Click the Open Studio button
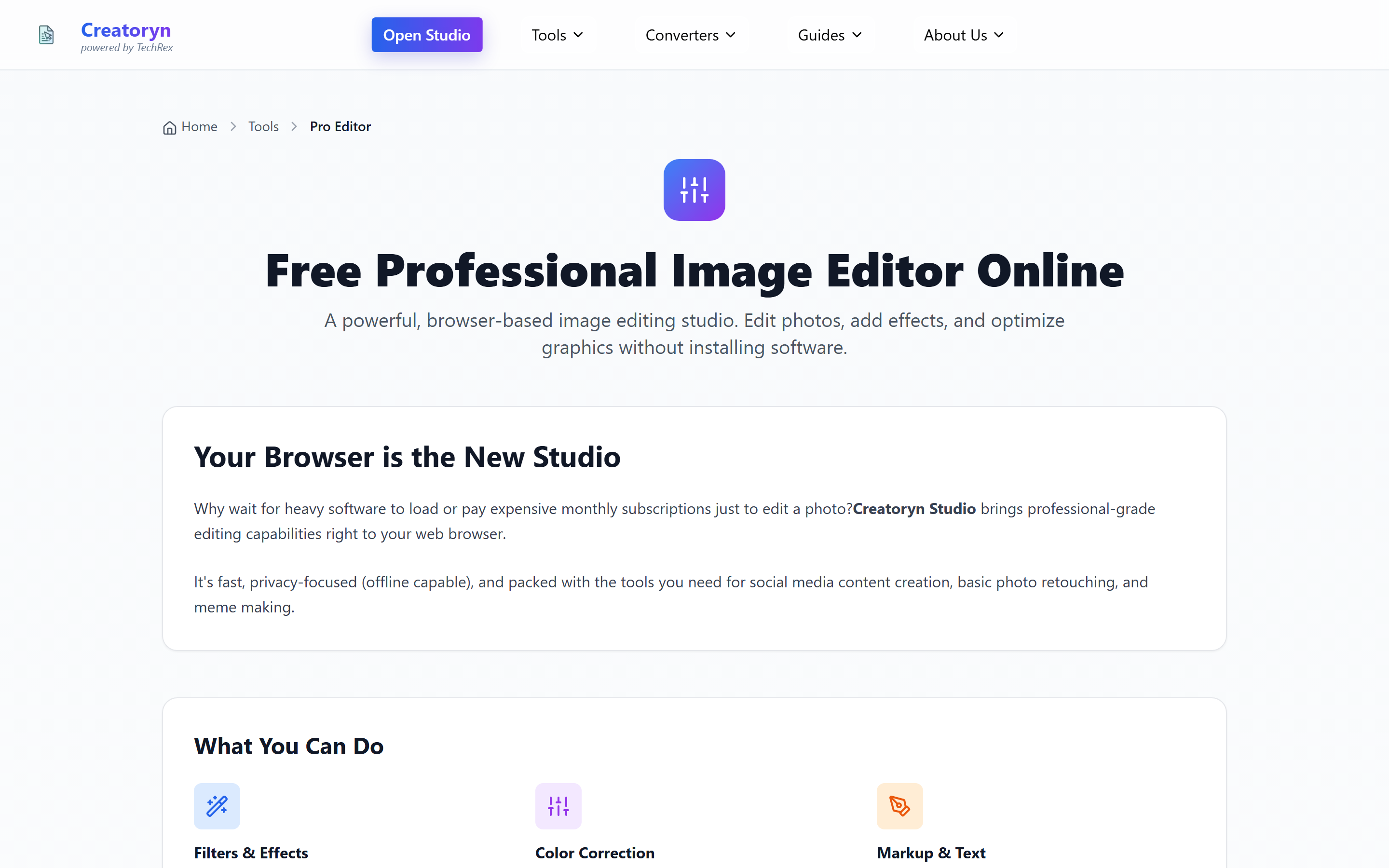1389x868 pixels. 426,34
